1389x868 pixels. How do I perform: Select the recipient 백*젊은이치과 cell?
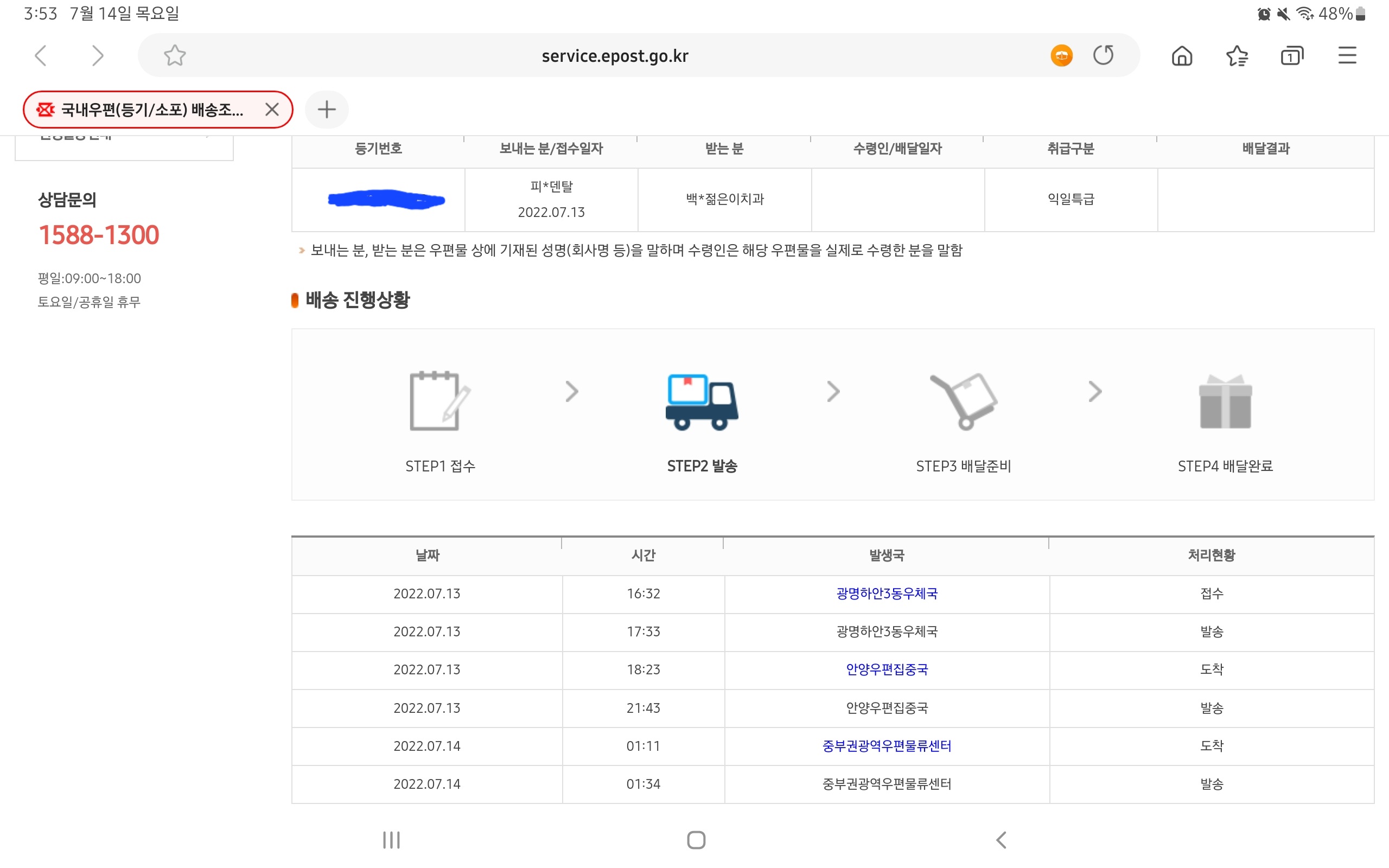(725, 200)
